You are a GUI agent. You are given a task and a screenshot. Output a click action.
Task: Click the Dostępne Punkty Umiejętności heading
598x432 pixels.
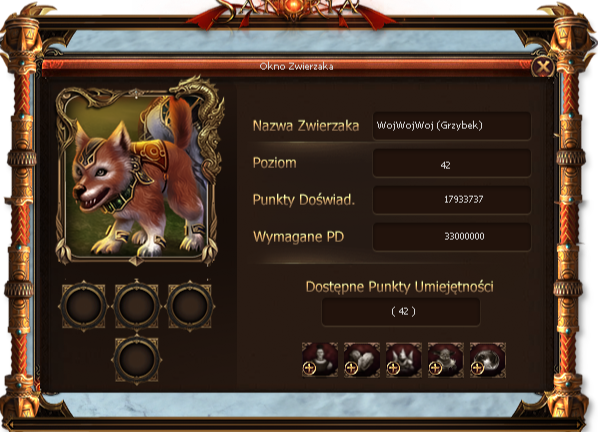point(399,287)
